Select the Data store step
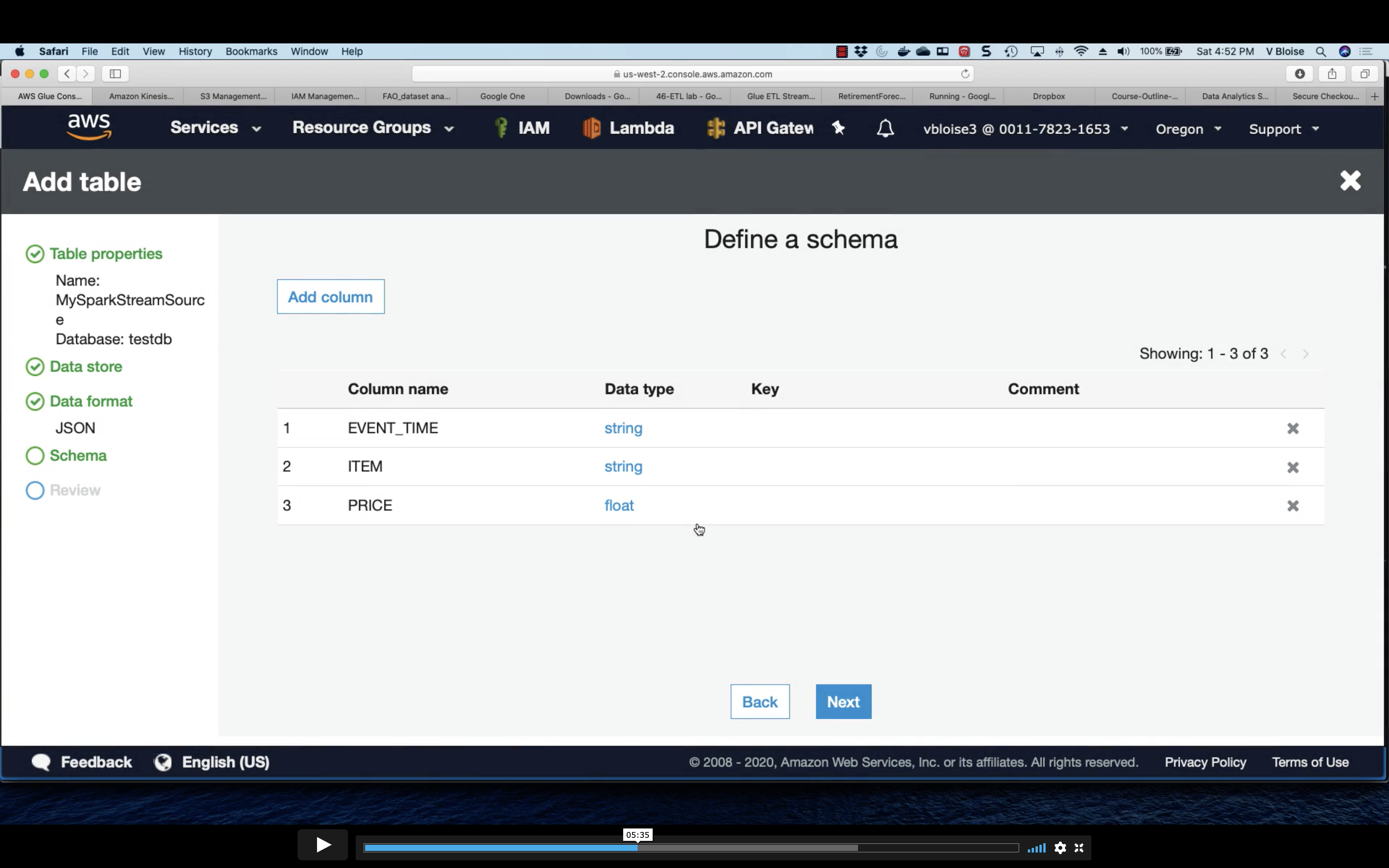This screenshot has width=1389, height=868. (86, 366)
